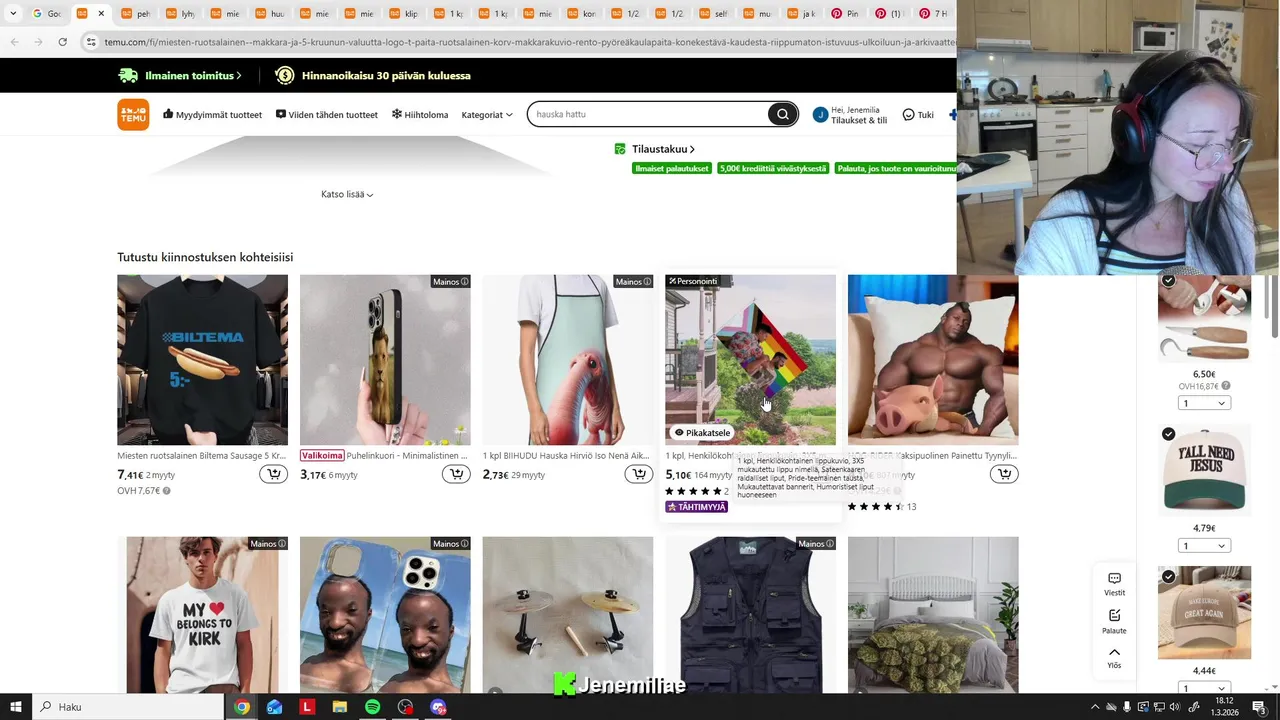Open Tilaukset & tili account link

coord(859,120)
